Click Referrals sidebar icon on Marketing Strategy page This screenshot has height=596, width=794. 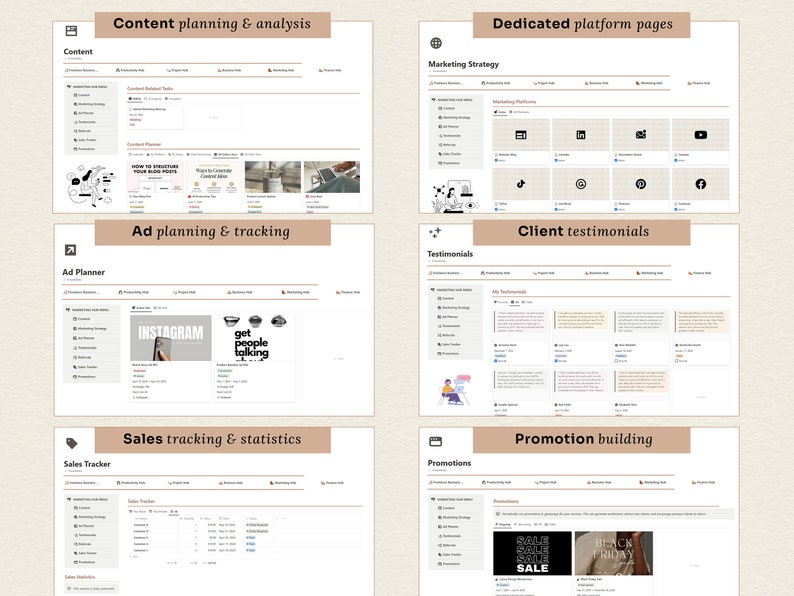440,145
